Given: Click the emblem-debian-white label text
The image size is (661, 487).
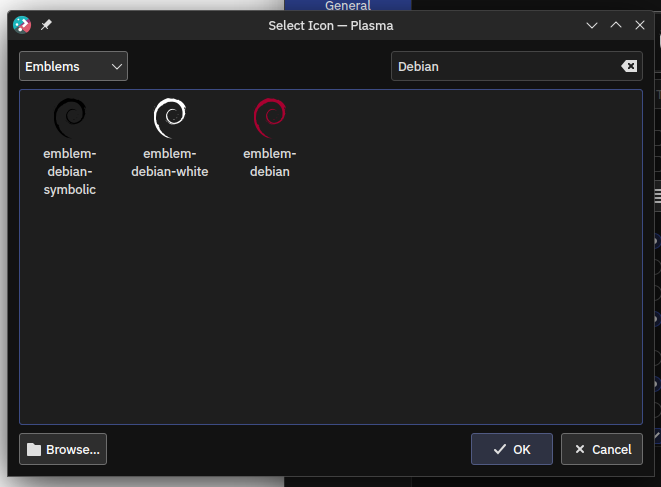Looking at the screenshot, I should (x=169, y=163).
